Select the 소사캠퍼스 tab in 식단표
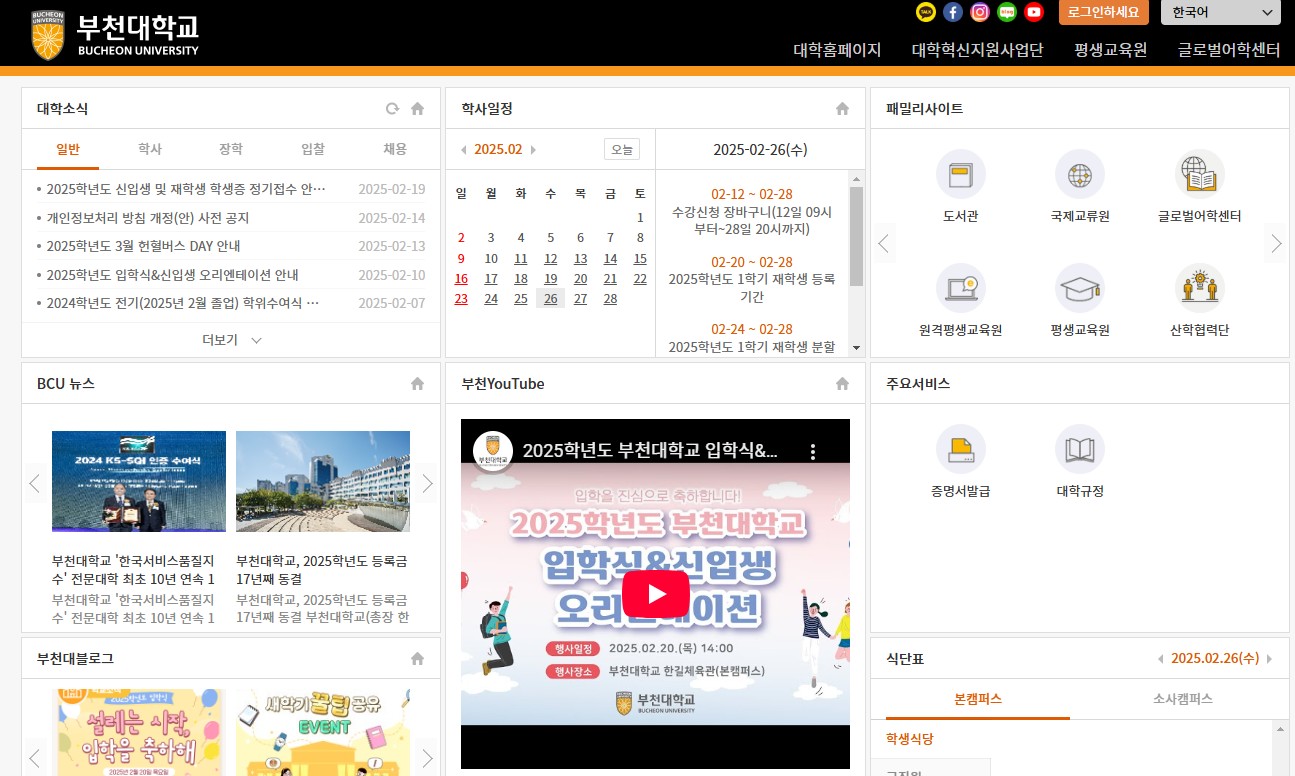The width and height of the screenshot is (1295, 776). pyautogui.click(x=1182, y=699)
